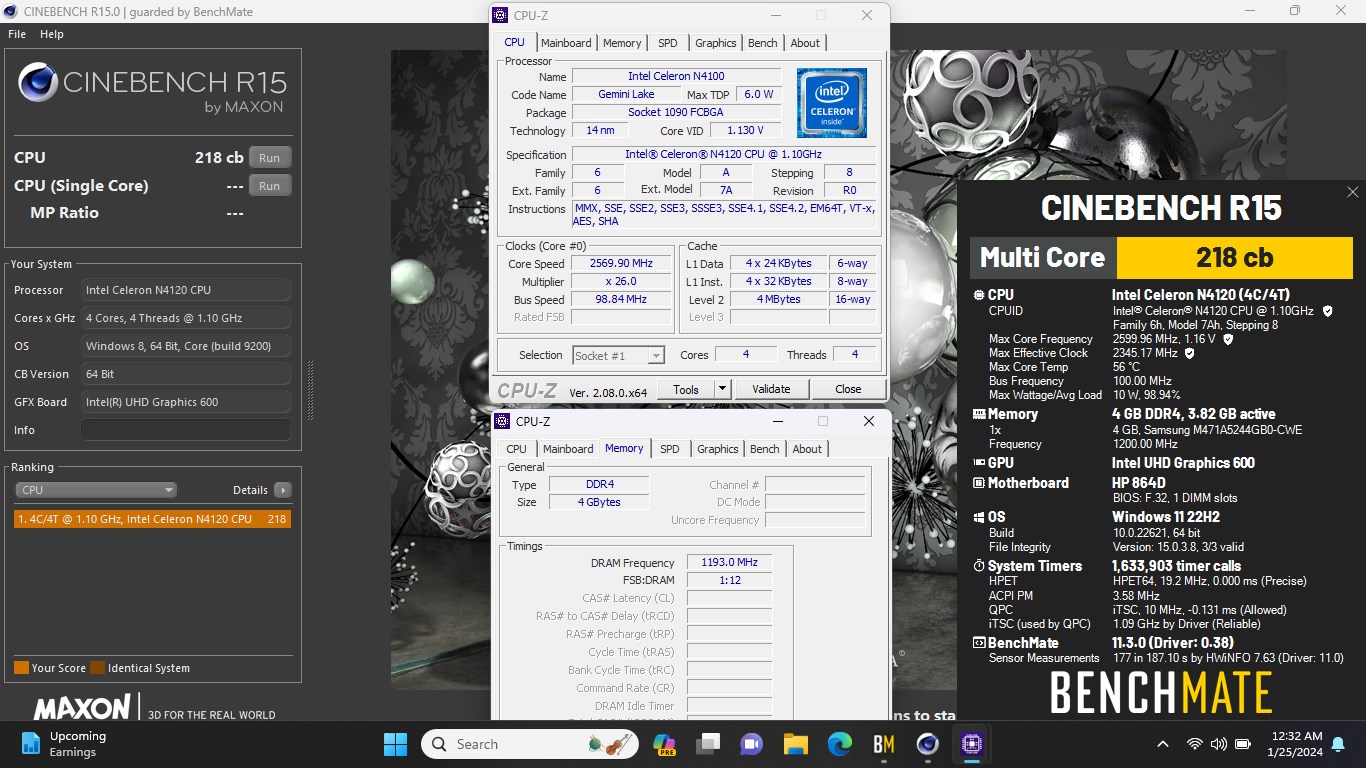Run the CPU multi-core benchmark
This screenshot has width=1366, height=768.
pos(270,157)
